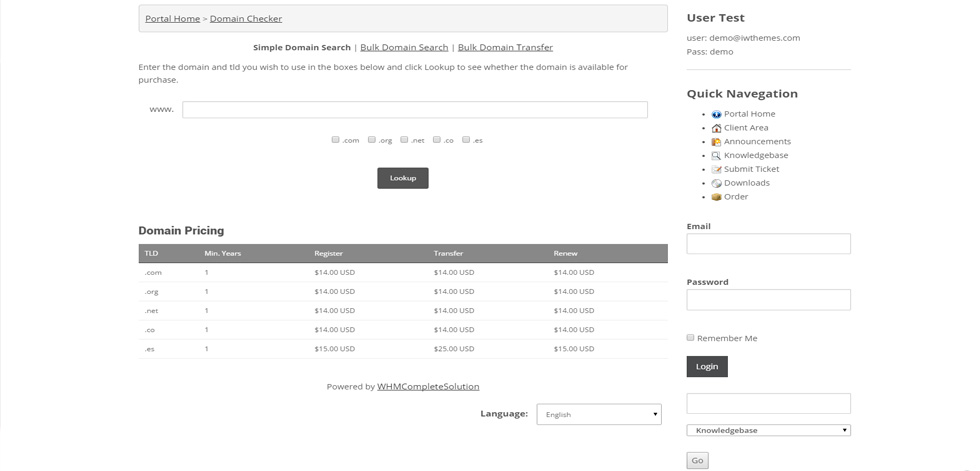The image size is (980, 471).
Task: Click the Client Area house icon
Action: 716,128
